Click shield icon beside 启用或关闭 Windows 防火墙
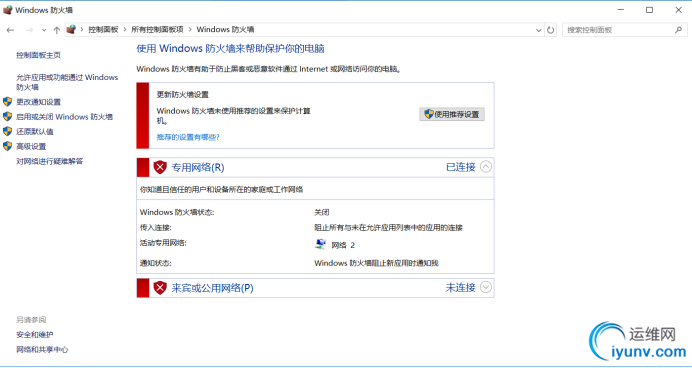692x368 pixels. point(8,116)
